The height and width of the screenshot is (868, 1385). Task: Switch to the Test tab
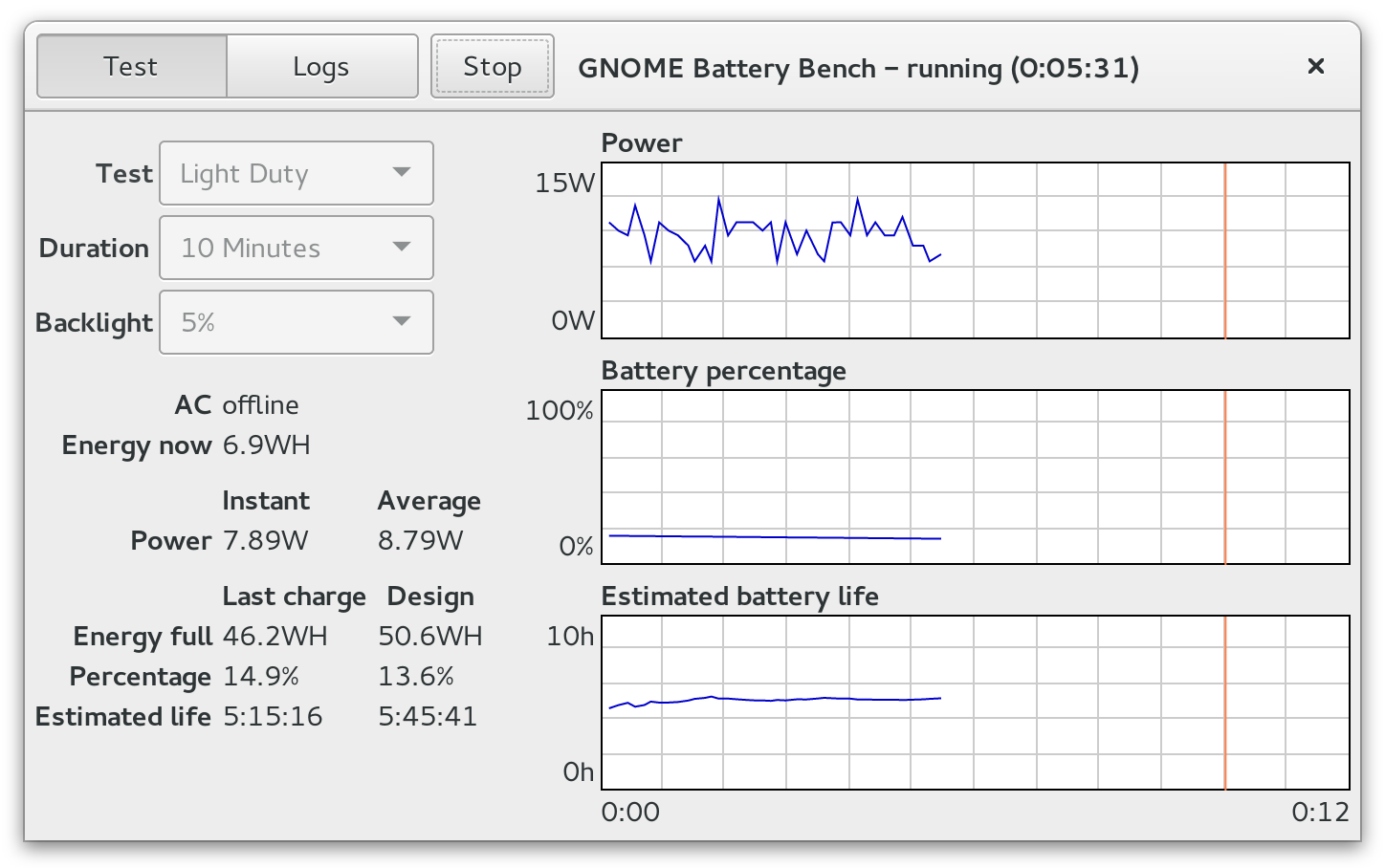(x=131, y=67)
